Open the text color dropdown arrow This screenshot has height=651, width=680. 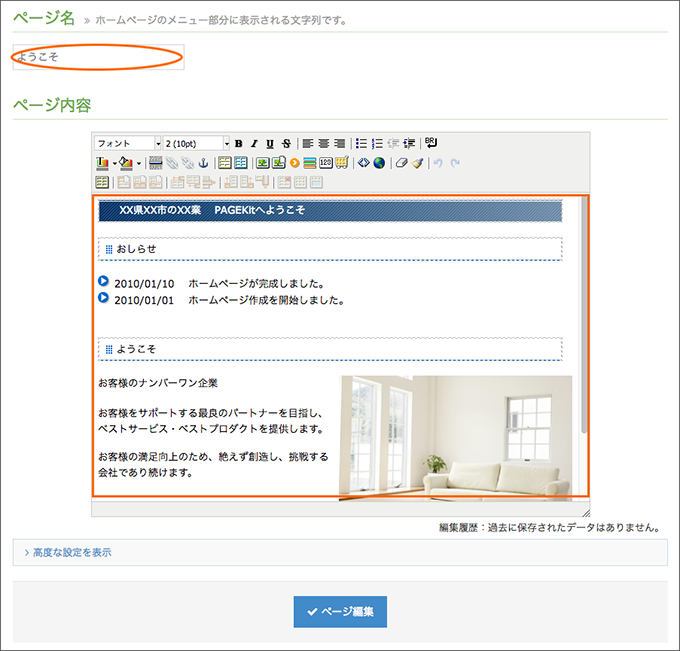click(x=114, y=164)
